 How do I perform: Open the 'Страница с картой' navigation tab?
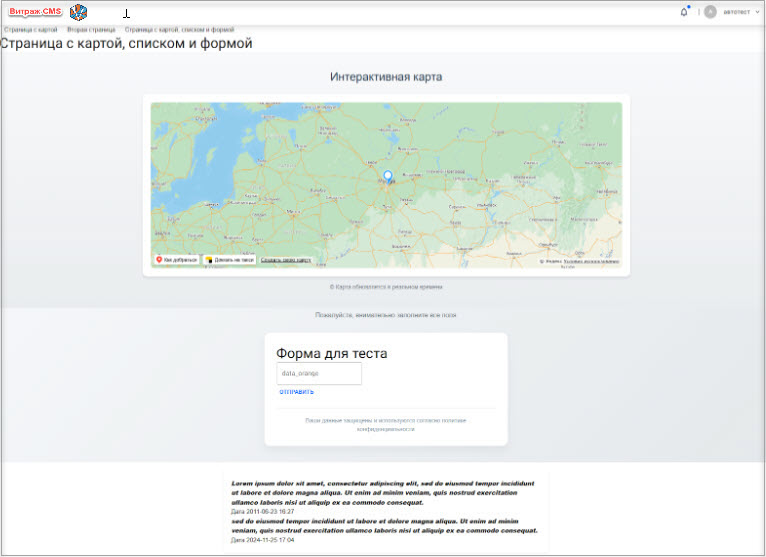tap(31, 30)
